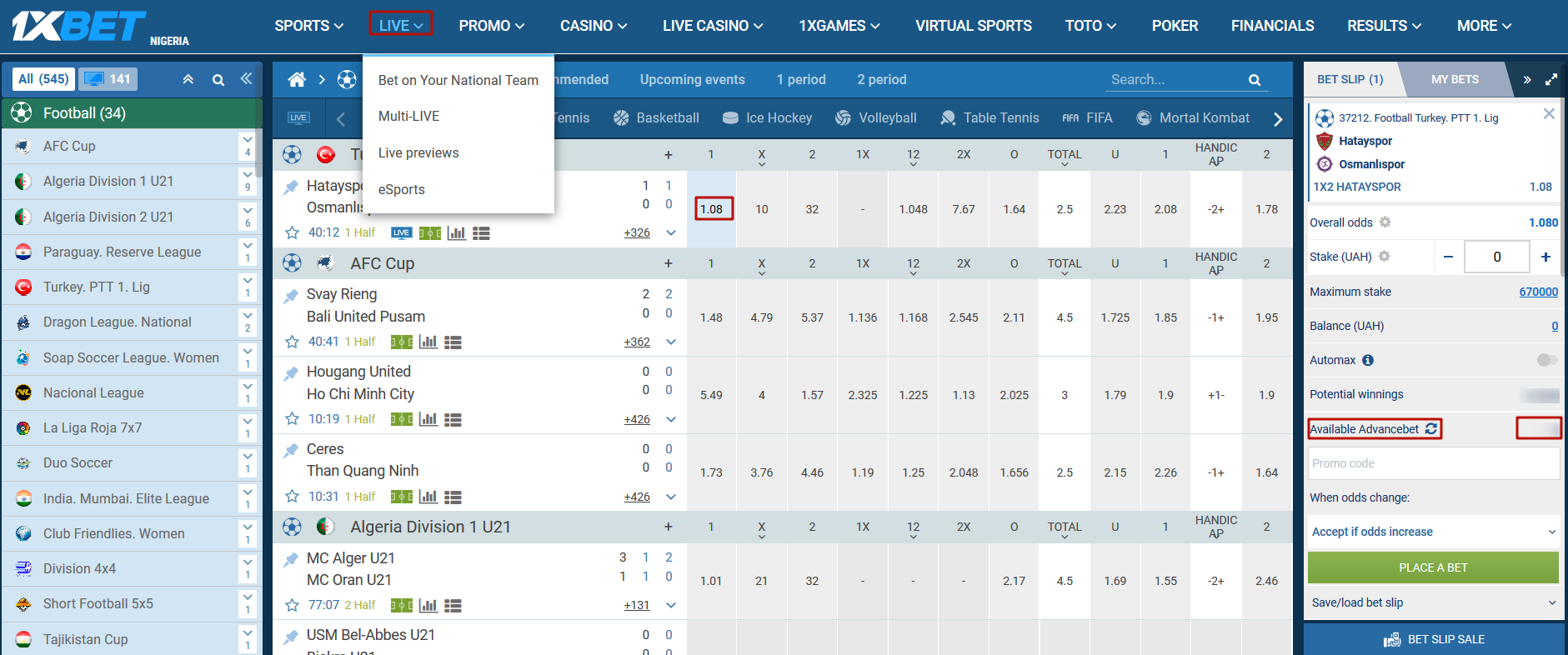Click the home icon in breadcrumb bar
The height and width of the screenshot is (655, 1568).
[x=297, y=80]
